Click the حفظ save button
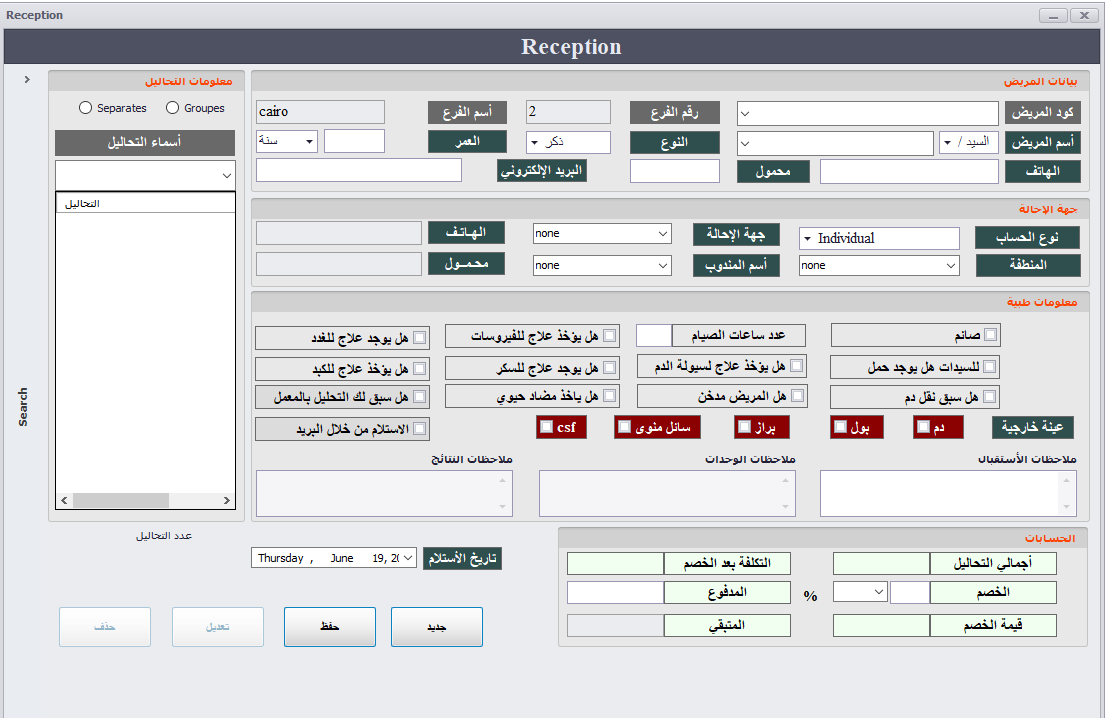The height and width of the screenshot is (718, 1105). pyautogui.click(x=329, y=627)
